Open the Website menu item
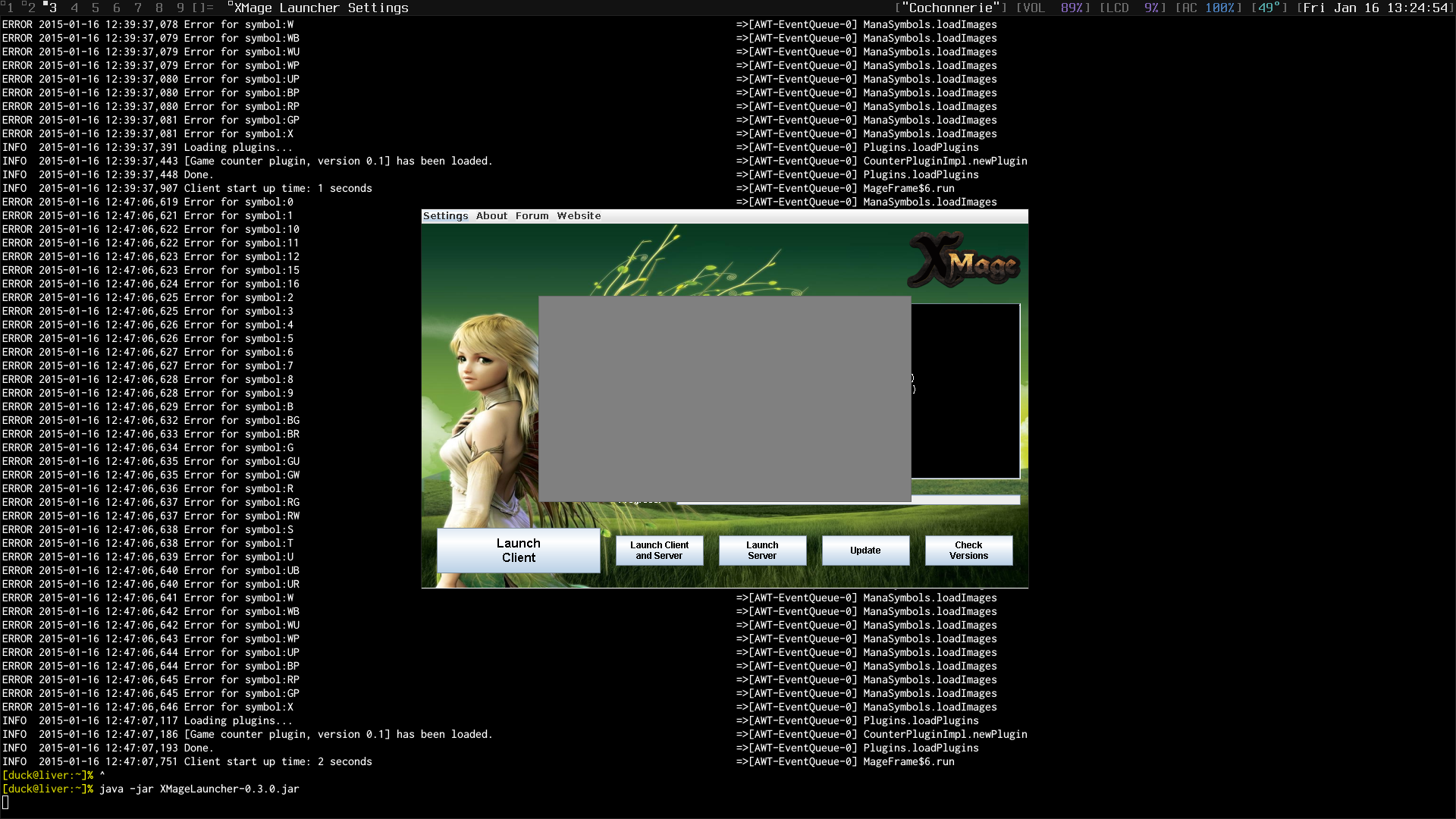 point(579,216)
